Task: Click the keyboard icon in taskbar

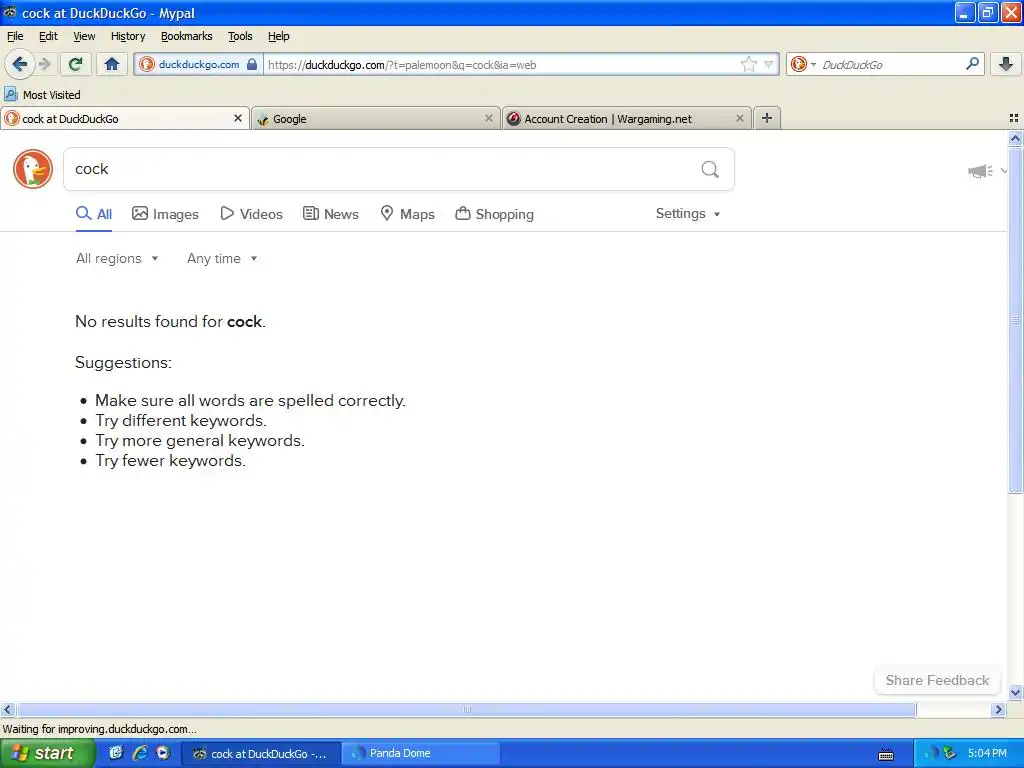Action: click(886, 755)
